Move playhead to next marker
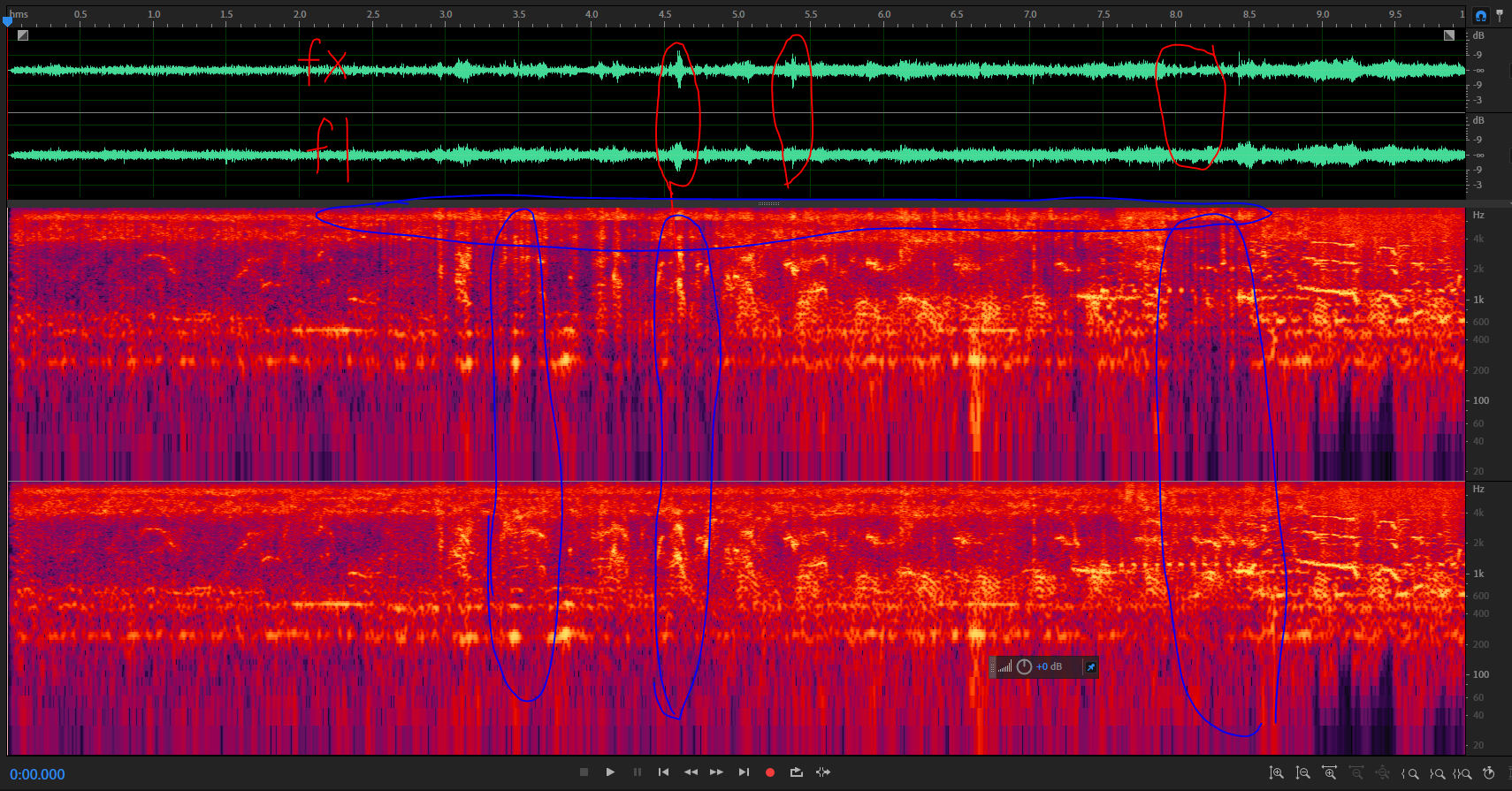The height and width of the screenshot is (791, 1512). pos(744,772)
